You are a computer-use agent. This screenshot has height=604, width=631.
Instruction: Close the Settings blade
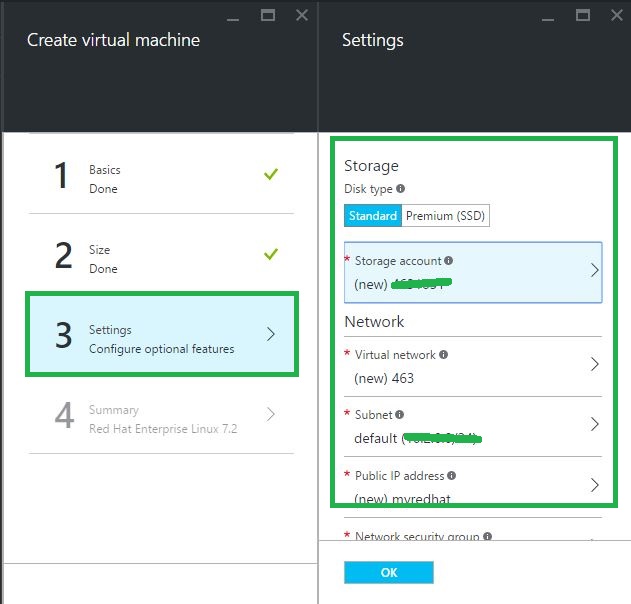(616, 15)
